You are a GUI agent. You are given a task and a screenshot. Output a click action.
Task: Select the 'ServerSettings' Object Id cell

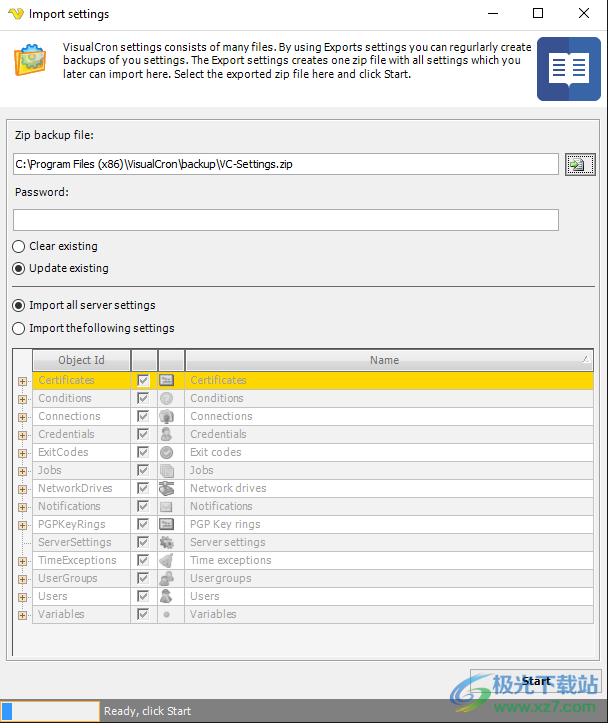point(82,542)
